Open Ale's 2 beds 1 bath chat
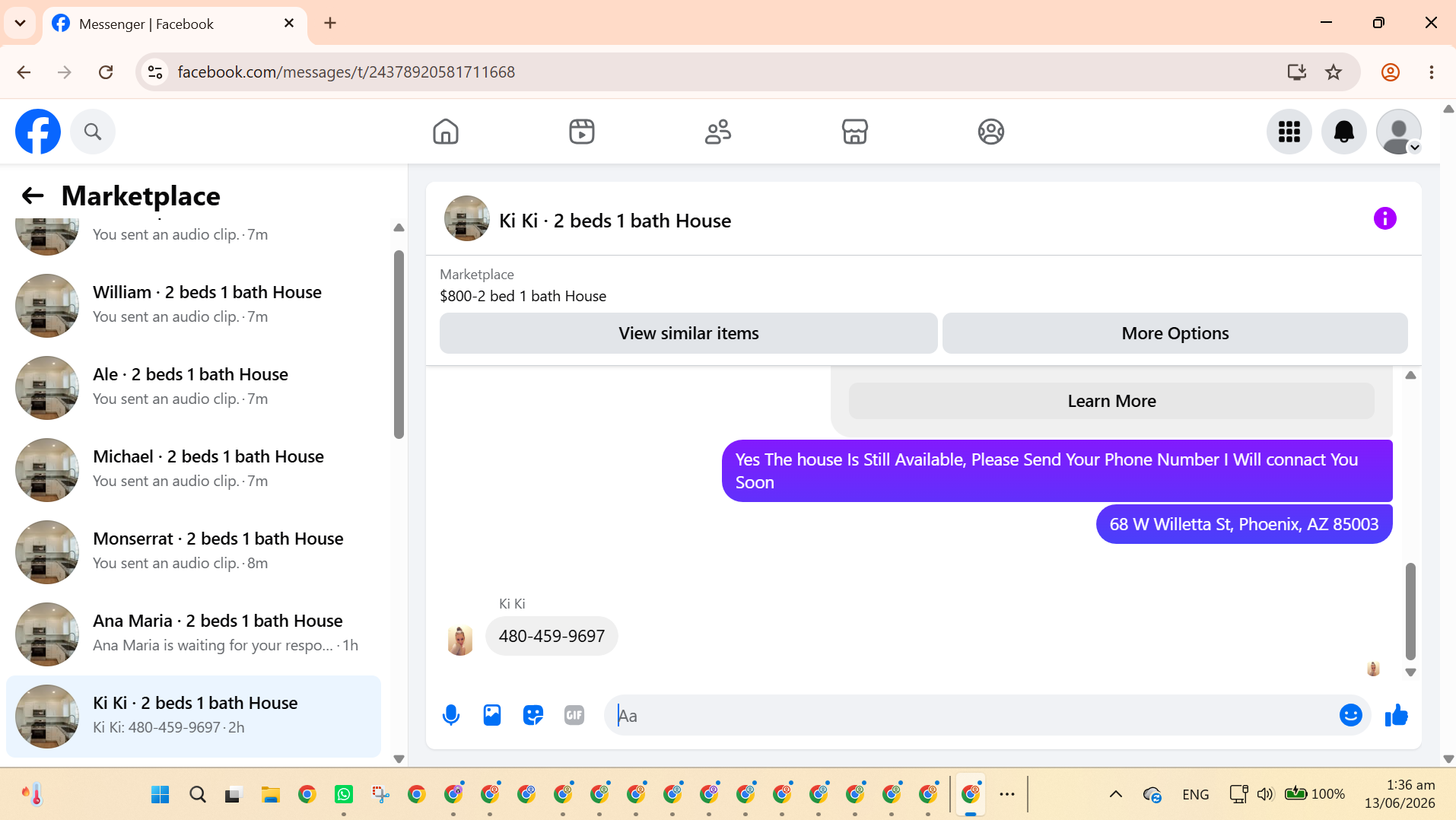Viewport: 1456px width, 820px height. [193, 388]
